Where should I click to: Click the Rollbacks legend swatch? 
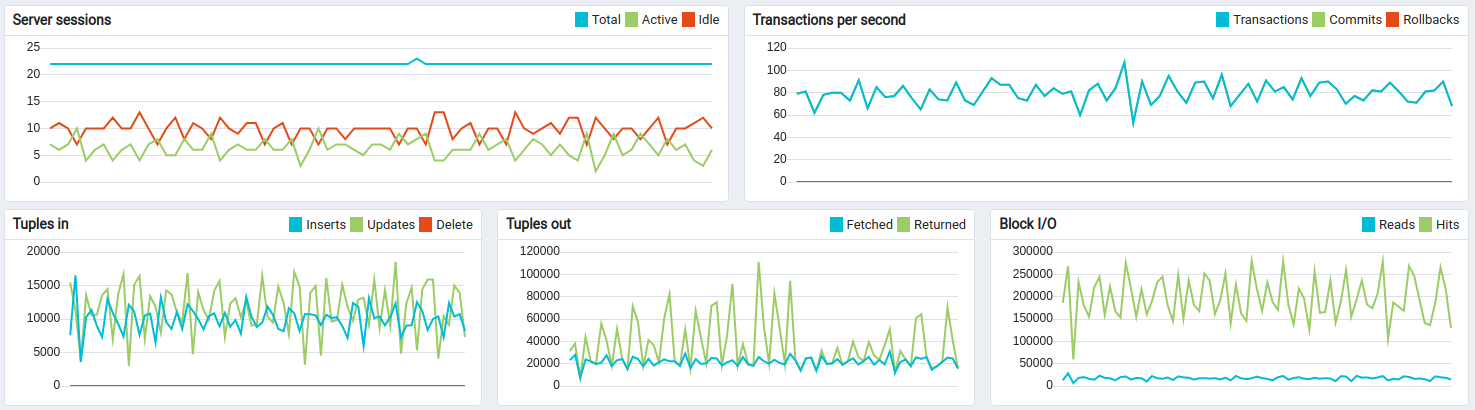tap(1392, 20)
